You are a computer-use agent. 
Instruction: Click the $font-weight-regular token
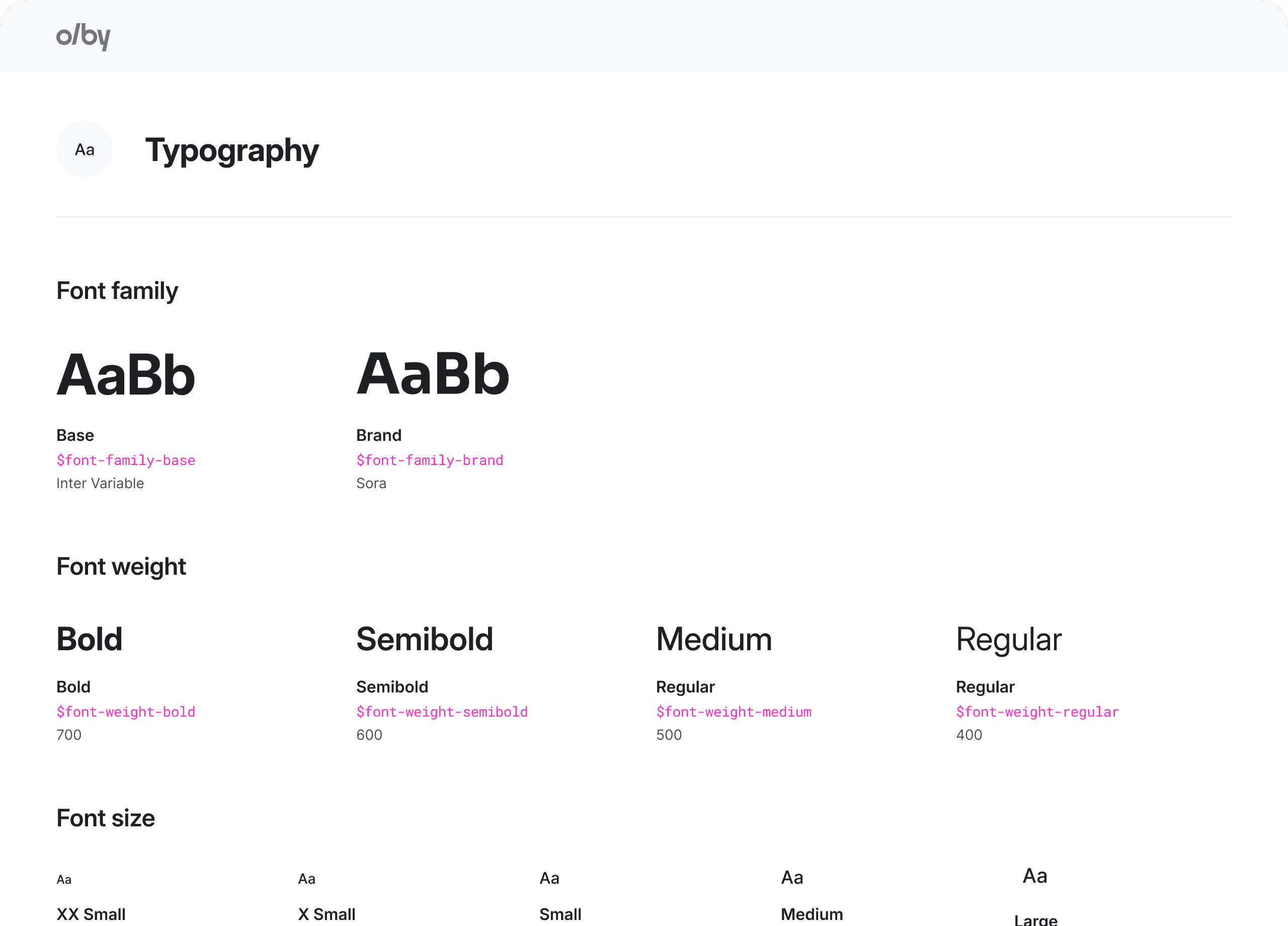tap(1037, 712)
